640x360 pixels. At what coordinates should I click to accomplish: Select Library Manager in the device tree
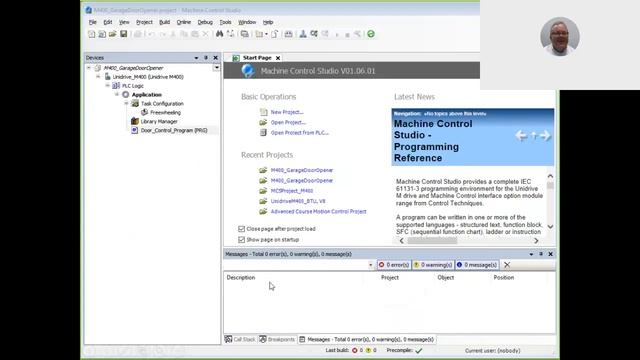tap(159, 122)
